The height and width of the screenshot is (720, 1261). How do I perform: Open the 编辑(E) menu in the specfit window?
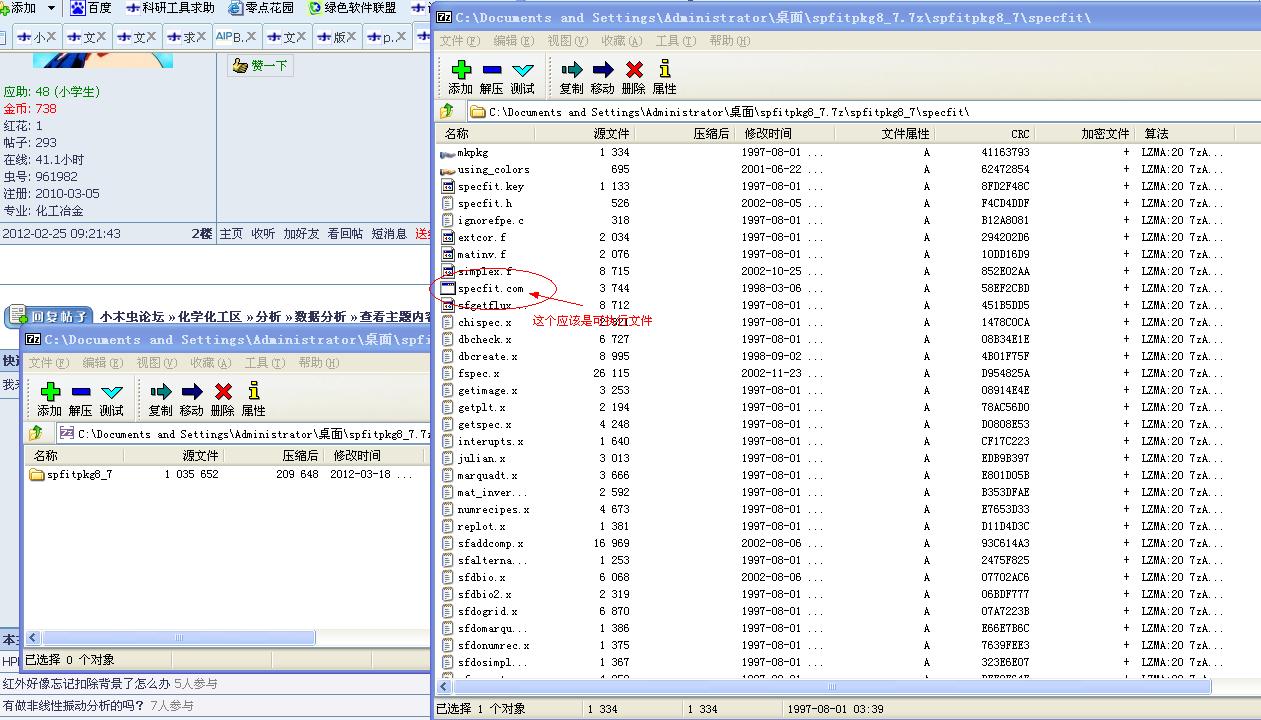[514, 41]
